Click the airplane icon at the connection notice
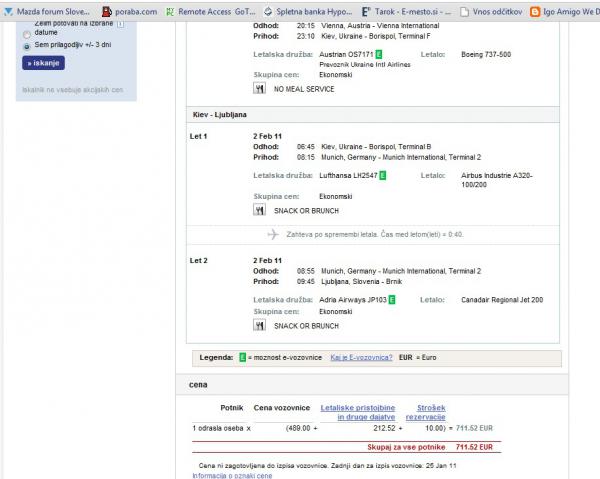Viewport: 600px width, 479px height. pos(273,234)
